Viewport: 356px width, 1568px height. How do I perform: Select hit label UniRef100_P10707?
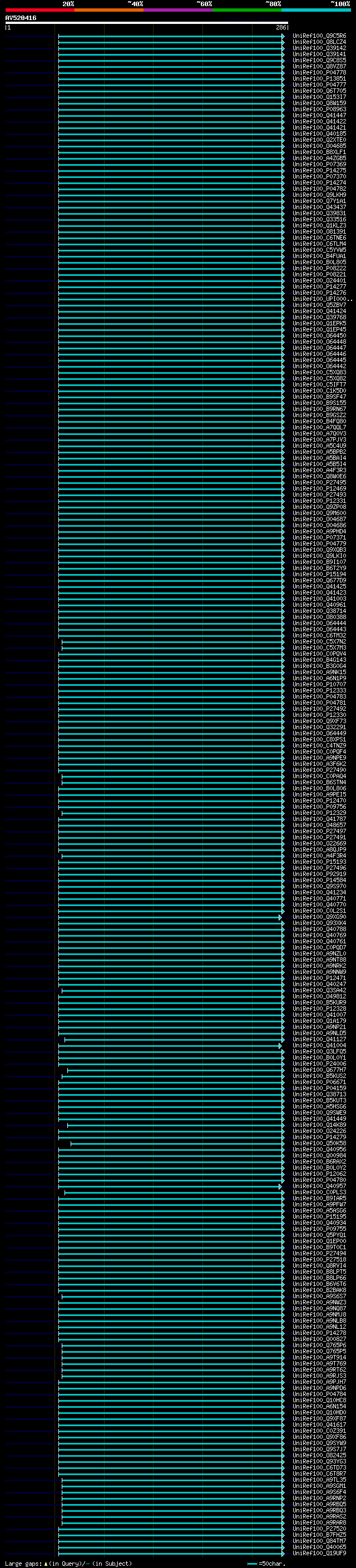pos(319,684)
